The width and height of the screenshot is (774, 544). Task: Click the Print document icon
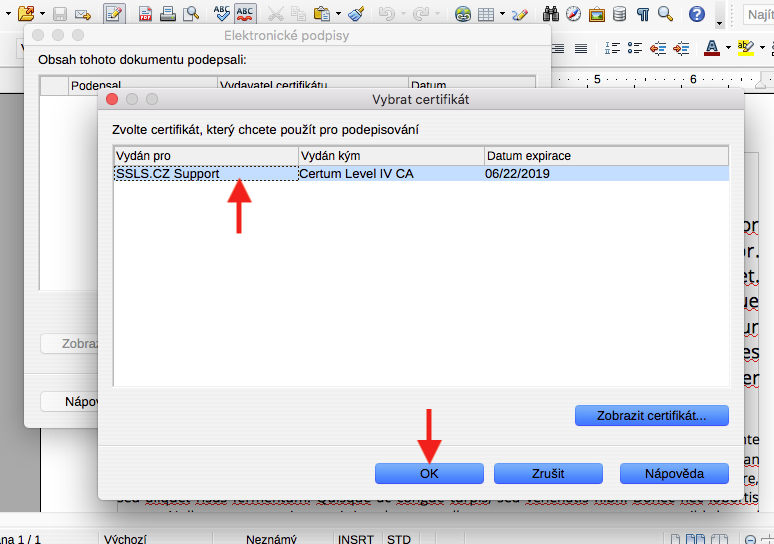pyautogui.click(x=168, y=14)
